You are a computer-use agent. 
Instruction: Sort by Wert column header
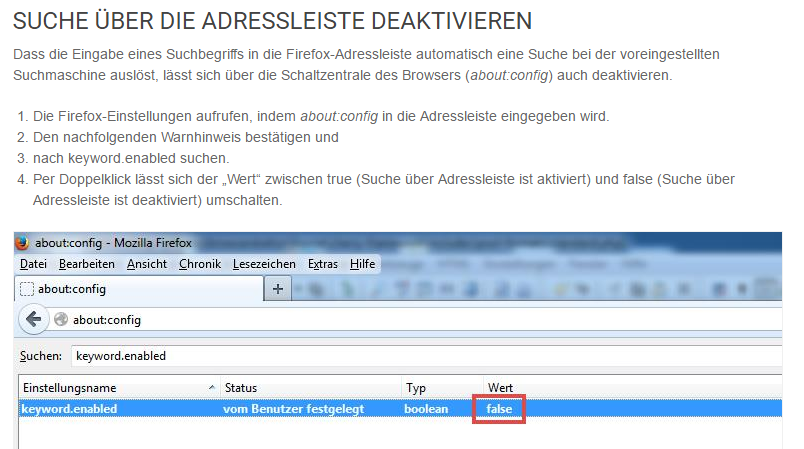633,388
